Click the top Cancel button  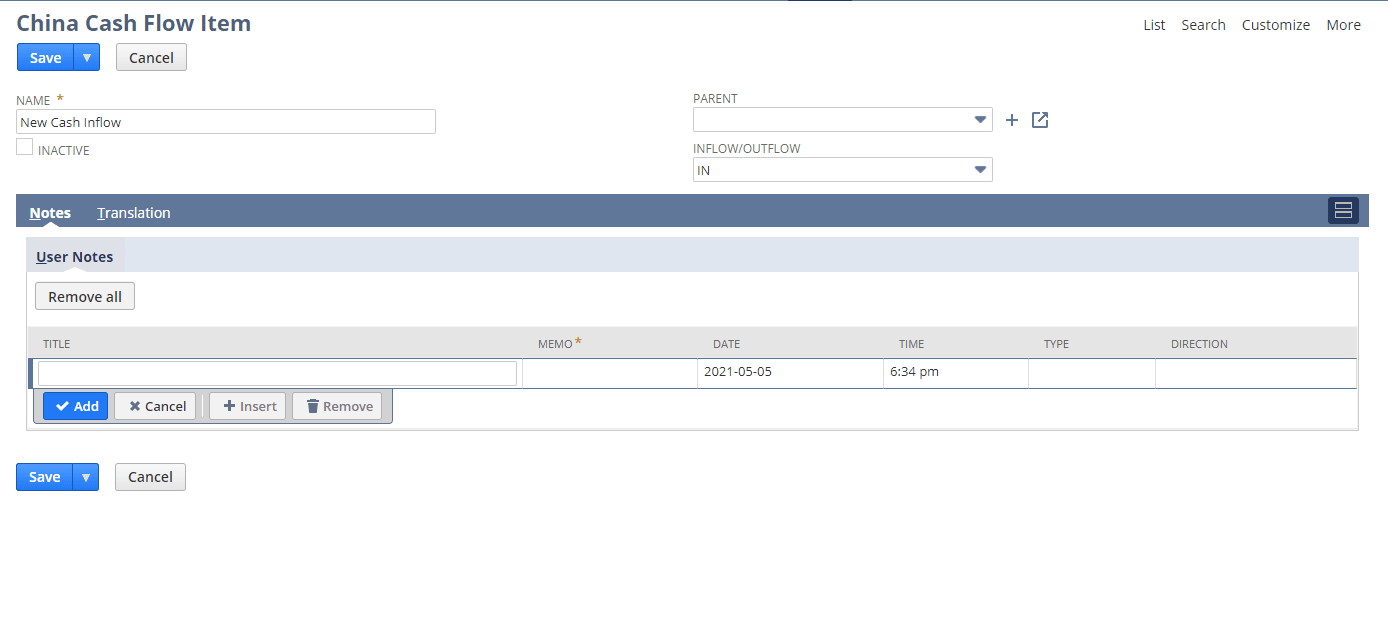pos(151,58)
